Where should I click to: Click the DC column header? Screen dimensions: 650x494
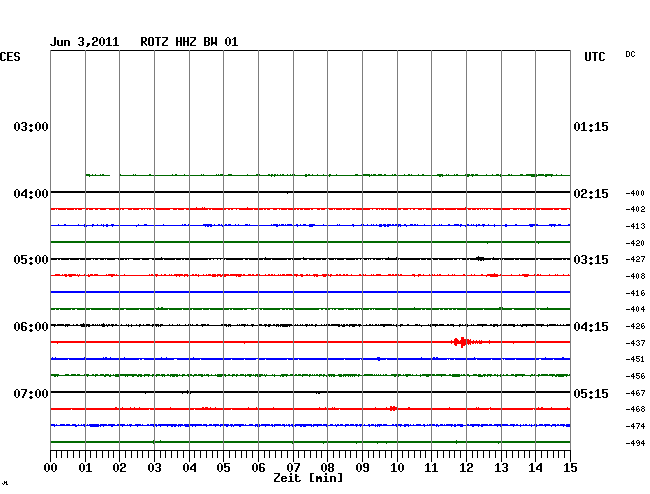click(630, 54)
